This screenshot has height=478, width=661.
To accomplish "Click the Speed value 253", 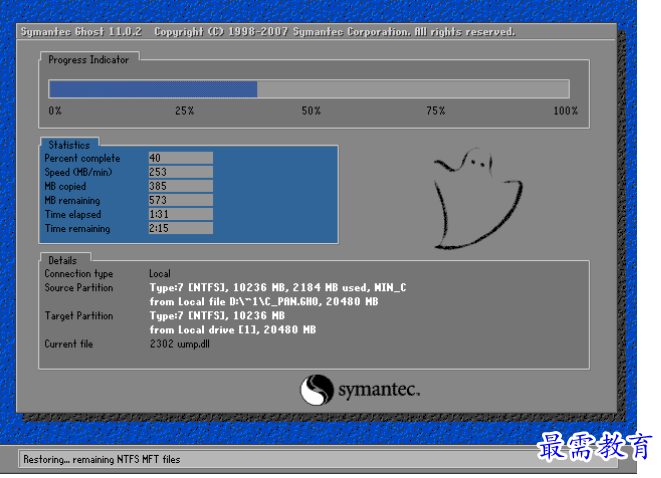I will coord(180,172).
